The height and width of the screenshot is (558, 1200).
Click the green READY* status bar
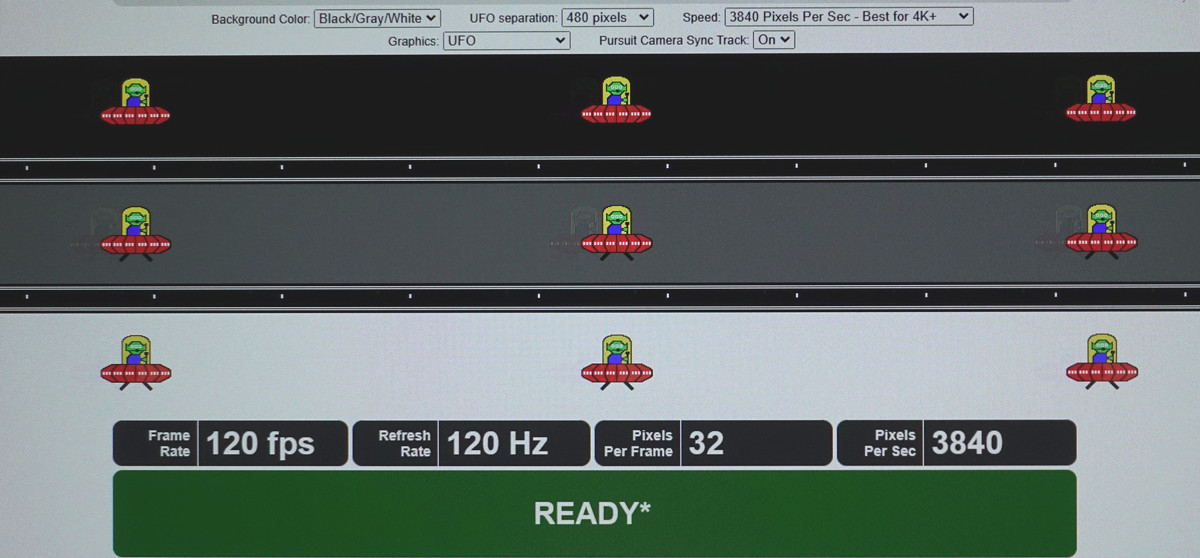click(594, 513)
